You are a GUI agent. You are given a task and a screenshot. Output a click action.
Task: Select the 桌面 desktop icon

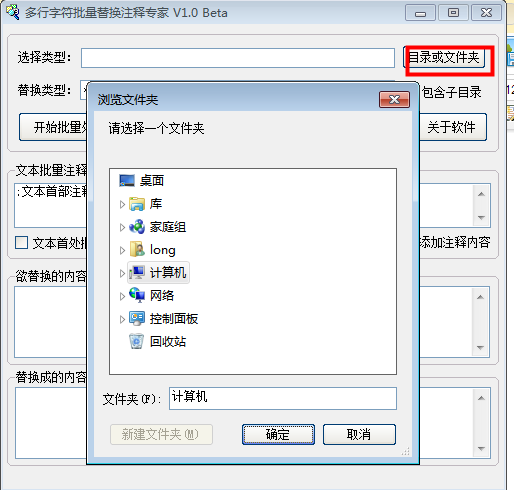127,181
